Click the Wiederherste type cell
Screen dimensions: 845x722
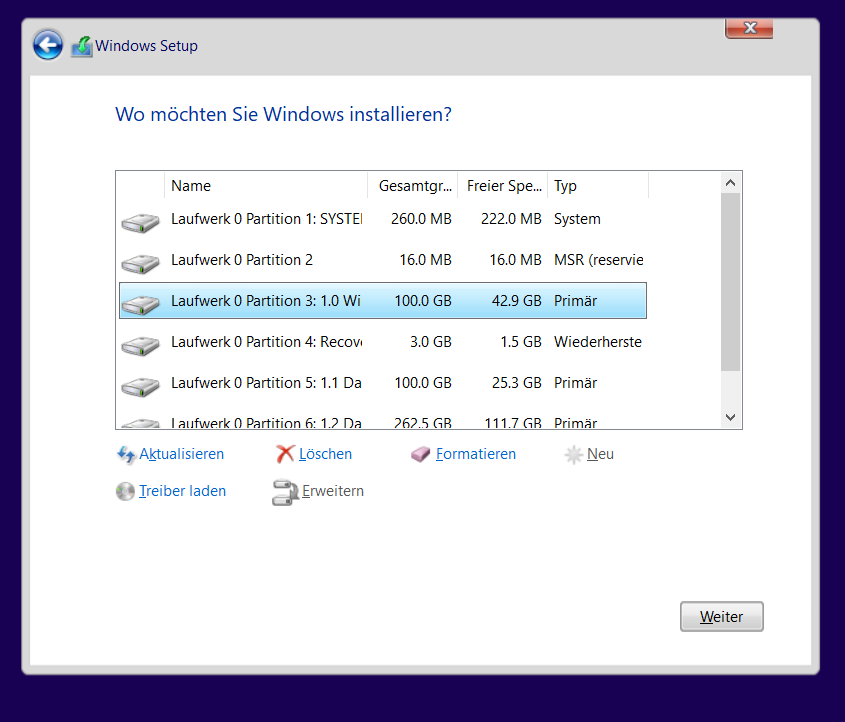click(x=598, y=342)
